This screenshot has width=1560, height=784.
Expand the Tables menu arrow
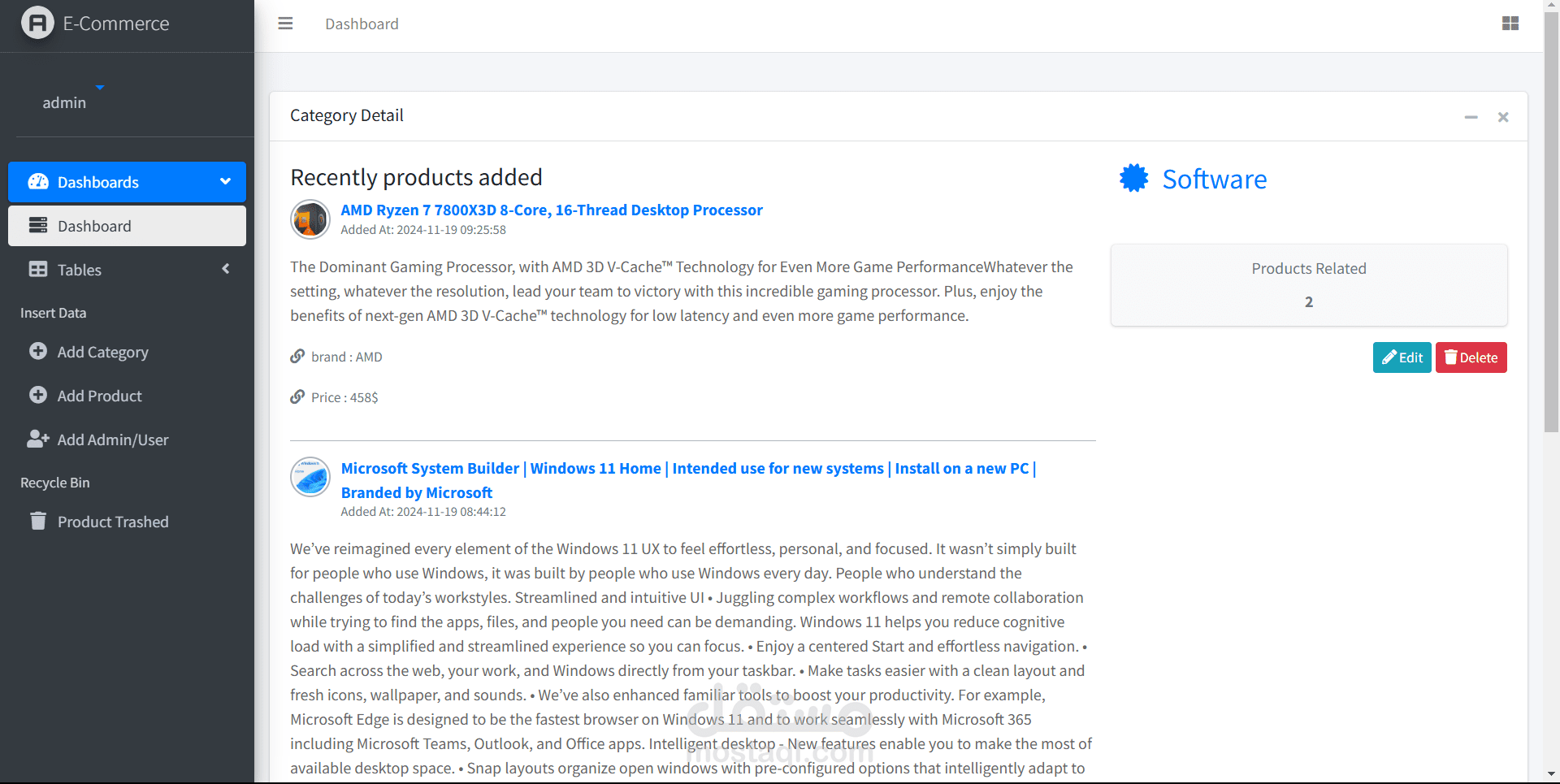pyautogui.click(x=226, y=269)
